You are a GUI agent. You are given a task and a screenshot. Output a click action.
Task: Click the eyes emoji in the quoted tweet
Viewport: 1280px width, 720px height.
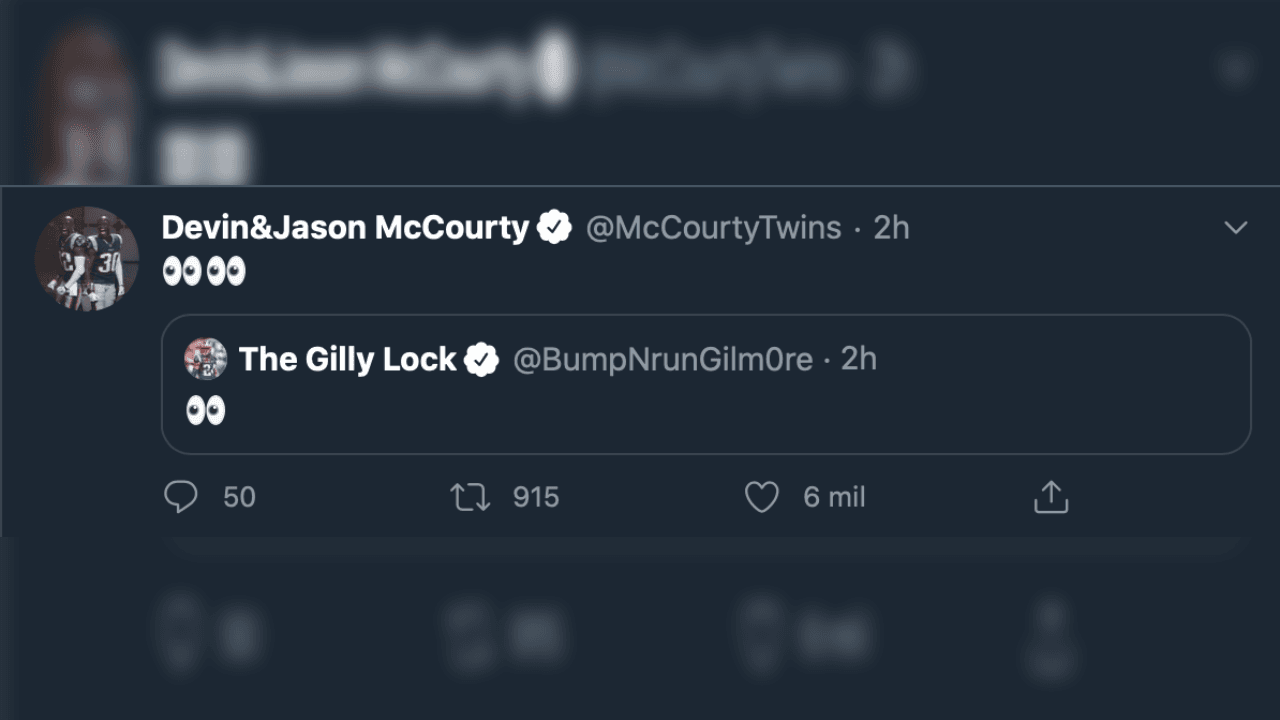click(206, 410)
